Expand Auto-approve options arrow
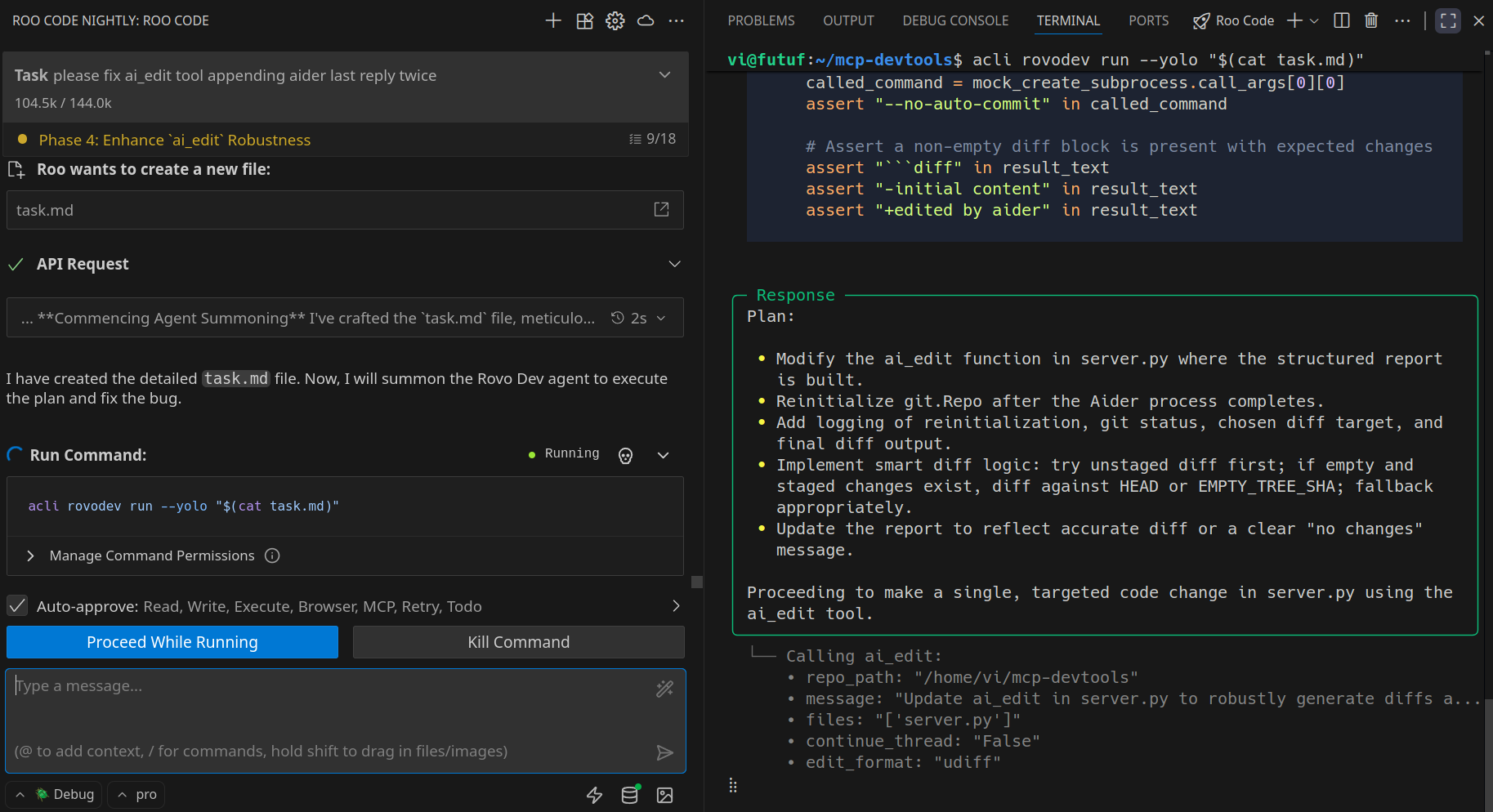Screen dimensions: 1493x812 tap(676, 606)
